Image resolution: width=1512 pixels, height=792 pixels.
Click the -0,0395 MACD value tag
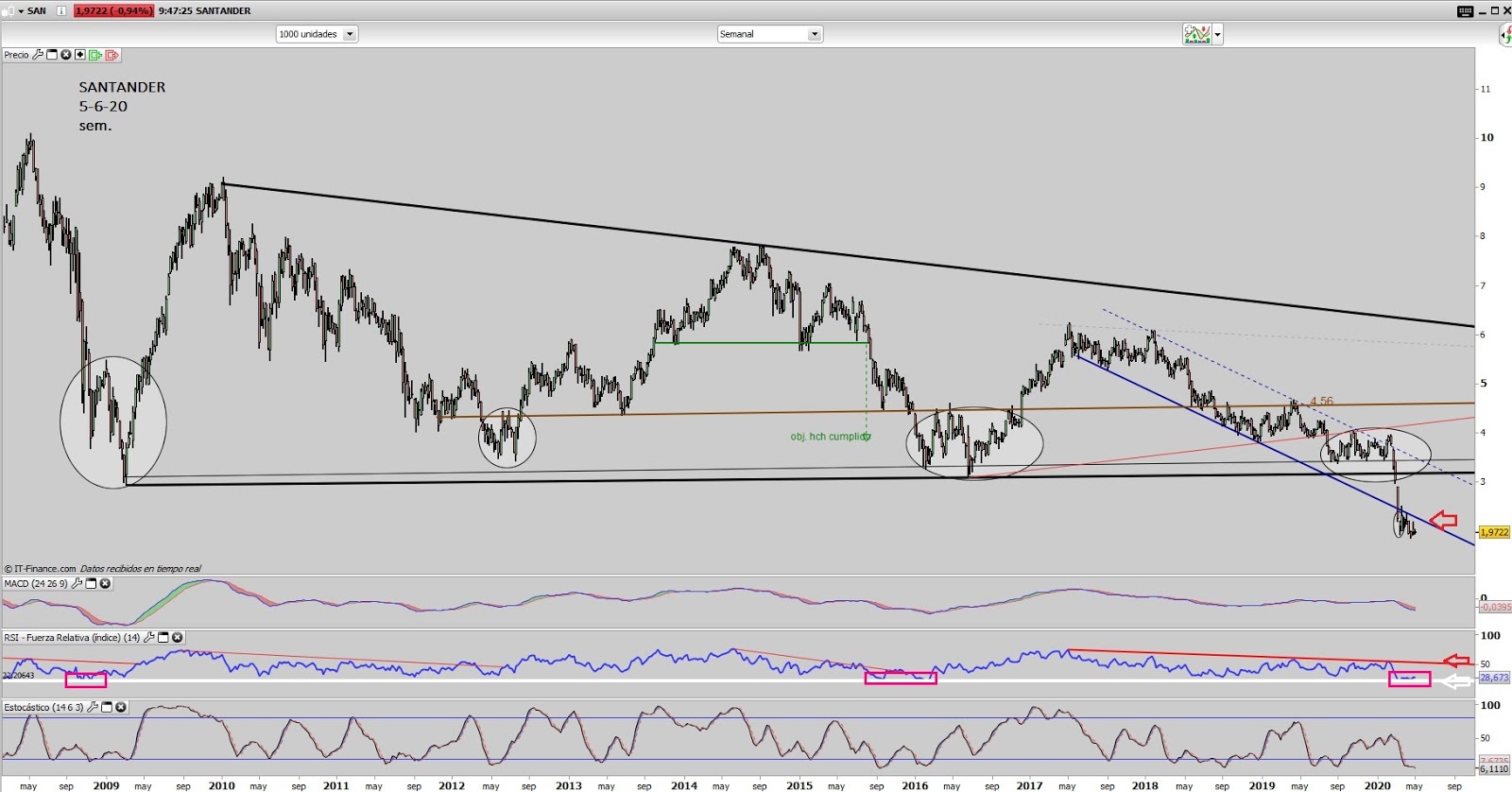point(1495,607)
